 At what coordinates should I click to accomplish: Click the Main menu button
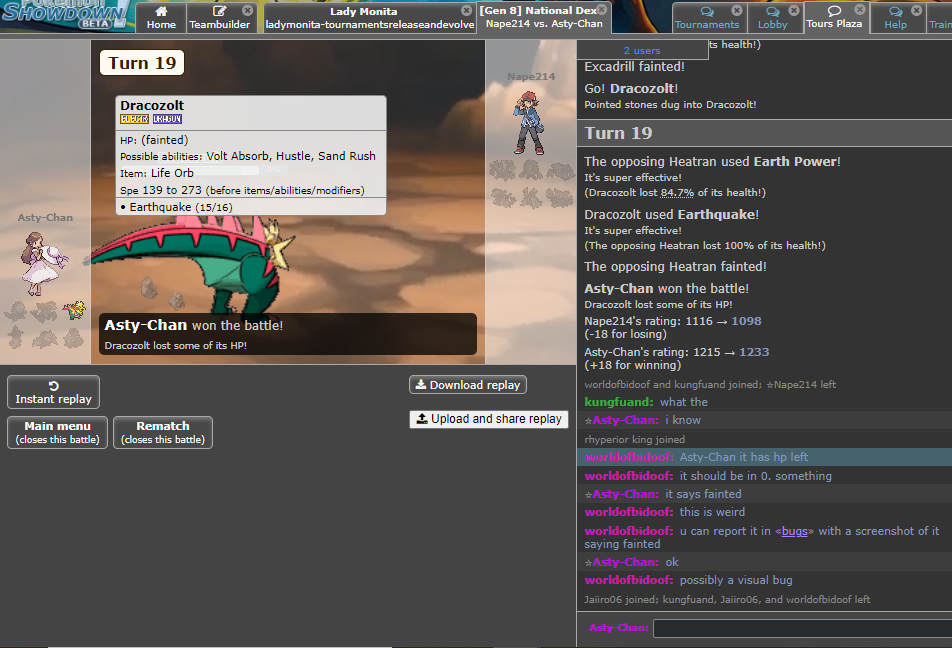(x=58, y=432)
